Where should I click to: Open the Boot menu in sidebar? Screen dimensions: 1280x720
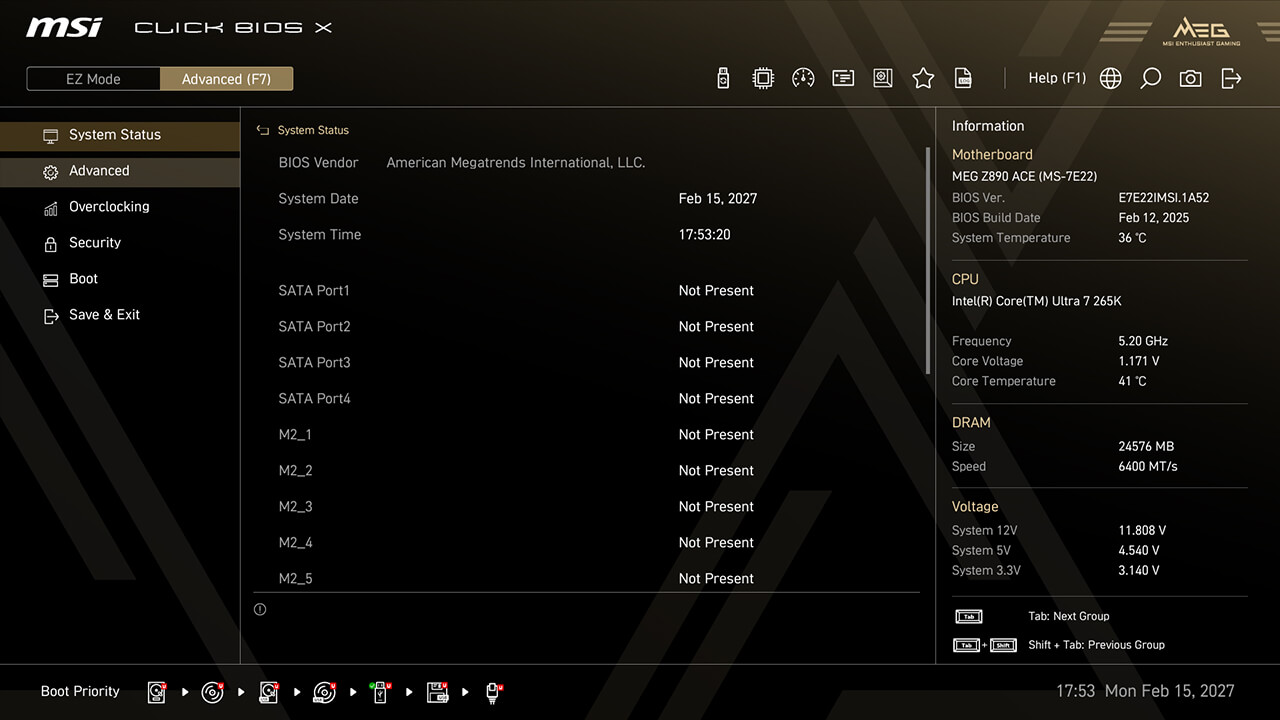[120, 279]
